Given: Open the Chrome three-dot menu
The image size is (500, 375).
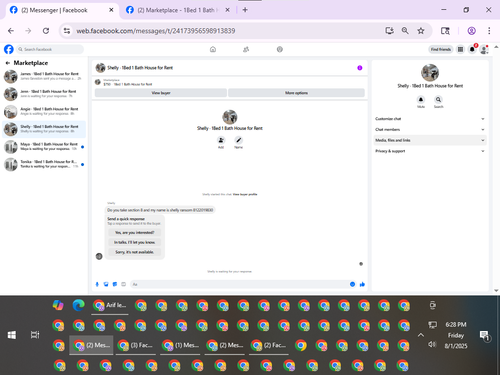Looking at the screenshot, I should pos(489,31).
